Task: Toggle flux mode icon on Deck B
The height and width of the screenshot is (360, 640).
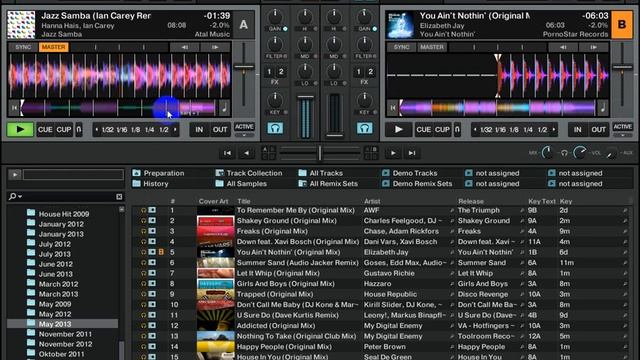Action: click(x=457, y=130)
